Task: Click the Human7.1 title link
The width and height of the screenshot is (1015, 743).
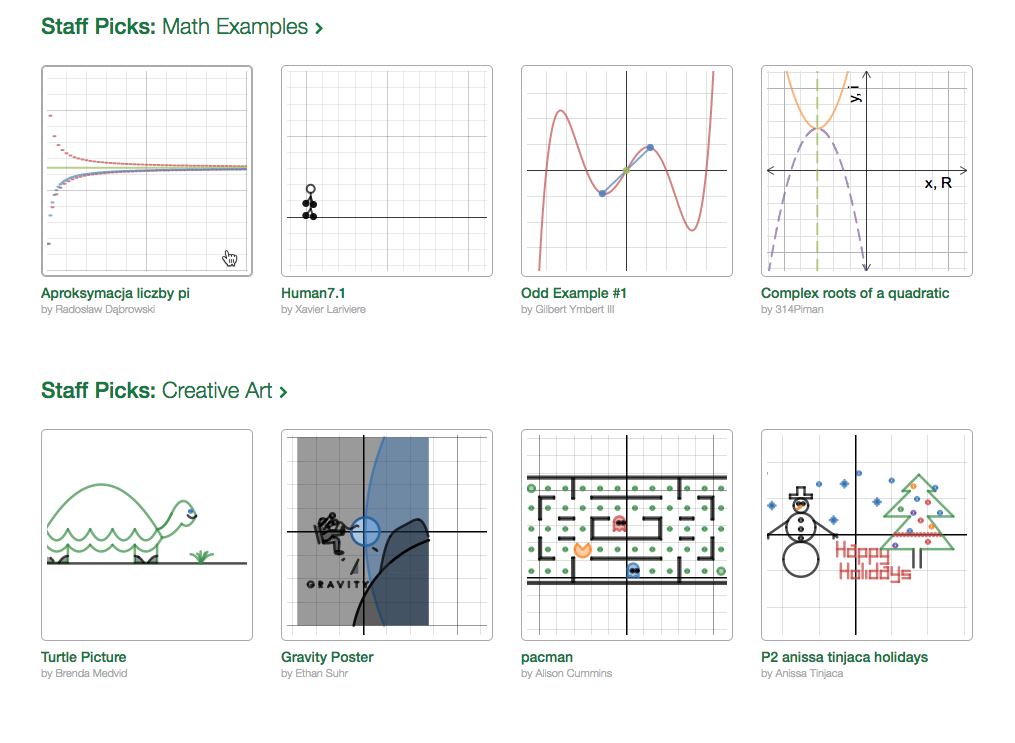Action: pos(313,293)
